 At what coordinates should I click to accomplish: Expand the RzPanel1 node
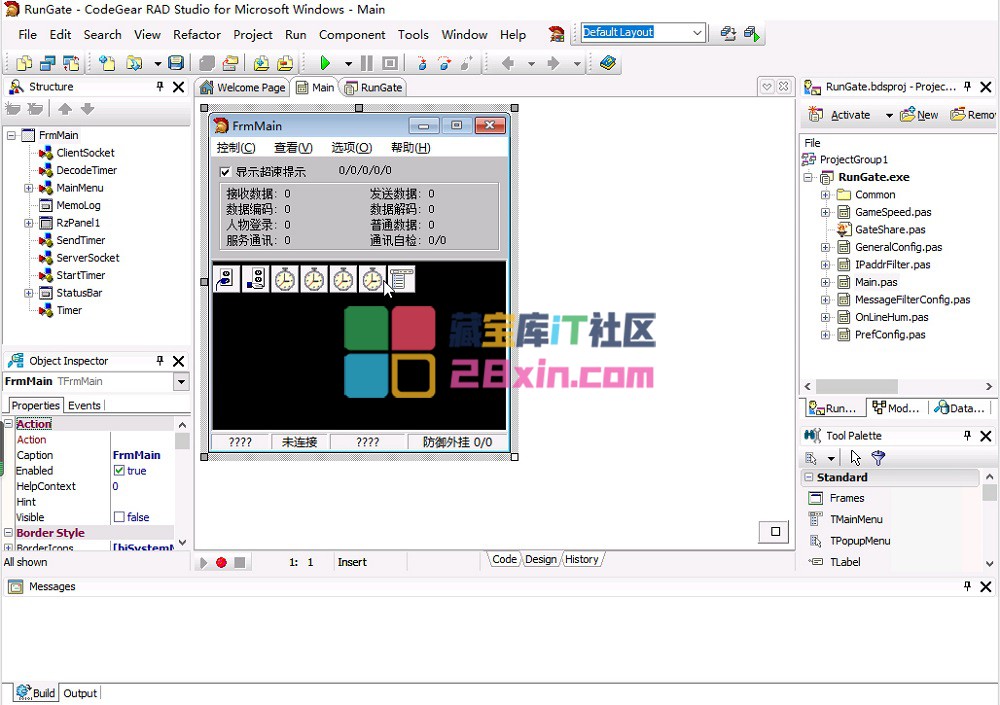[28, 223]
